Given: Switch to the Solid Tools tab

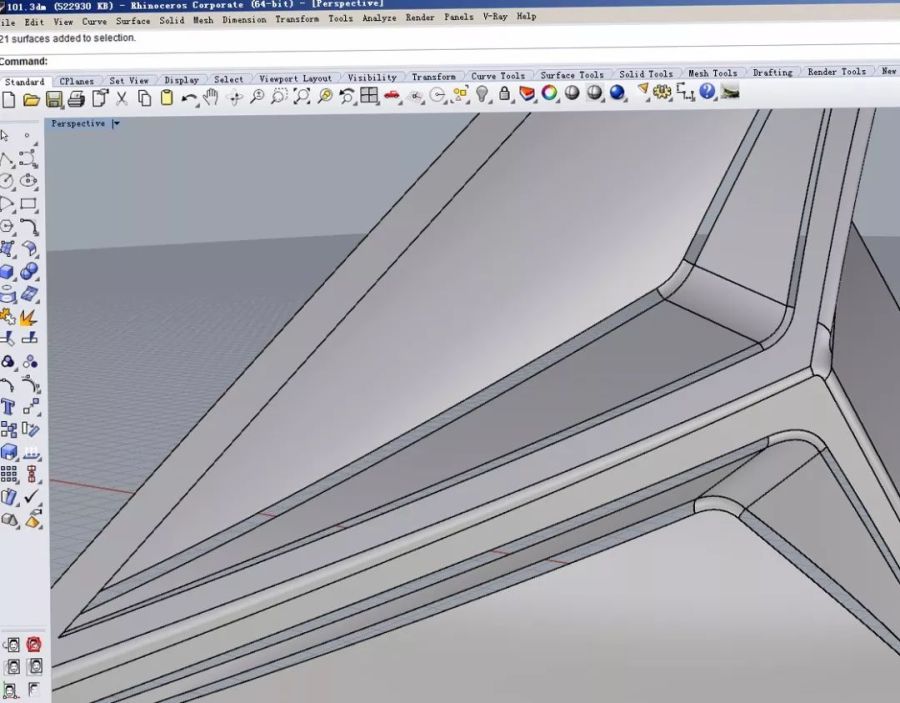Looking at the screenshot, I should (x=645, y=74).
